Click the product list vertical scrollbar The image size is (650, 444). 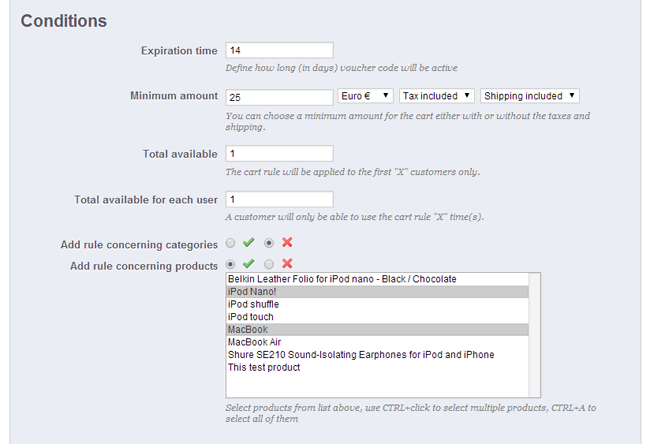[534, 335]
